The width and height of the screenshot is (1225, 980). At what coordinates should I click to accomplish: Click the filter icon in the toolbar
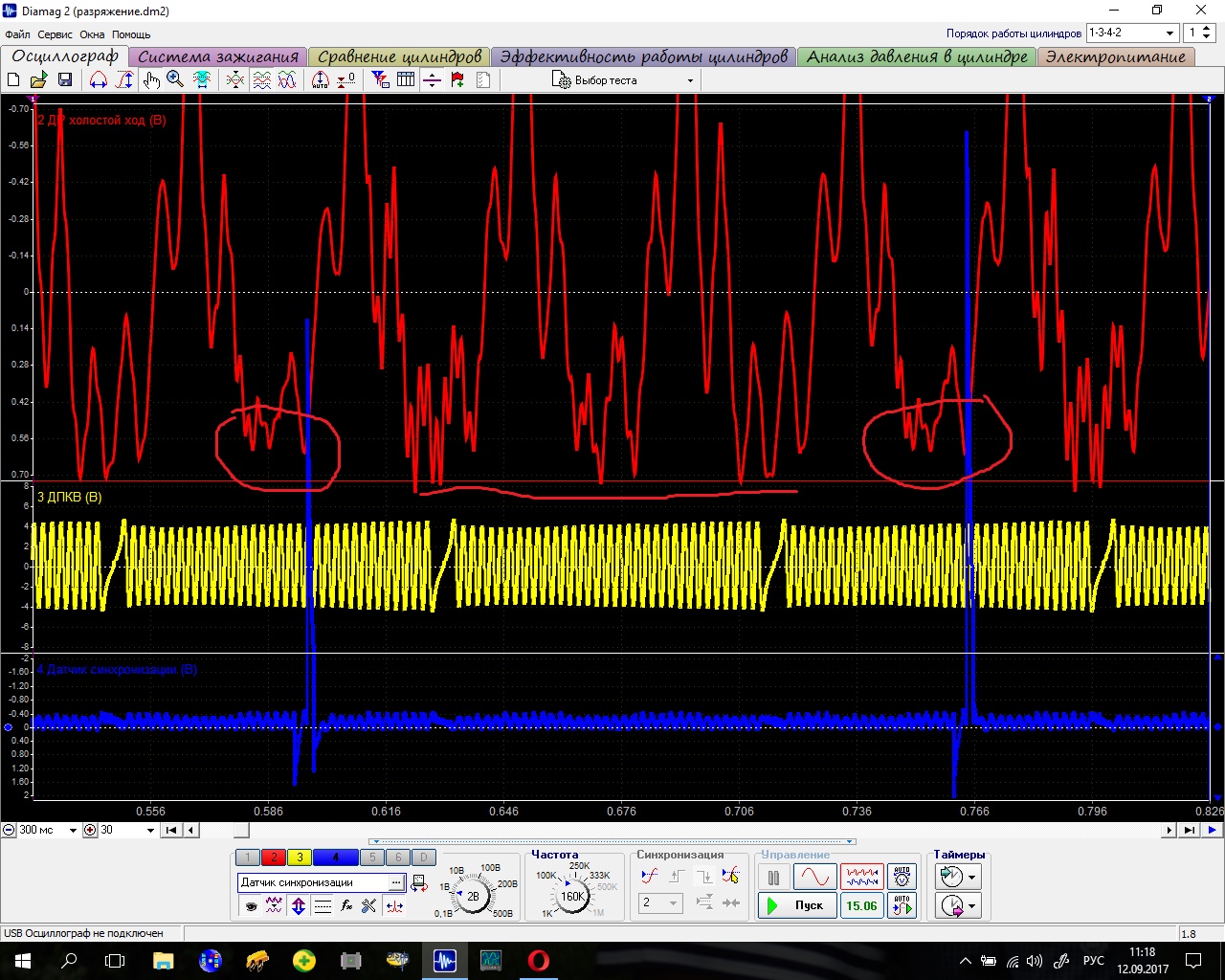380,79
